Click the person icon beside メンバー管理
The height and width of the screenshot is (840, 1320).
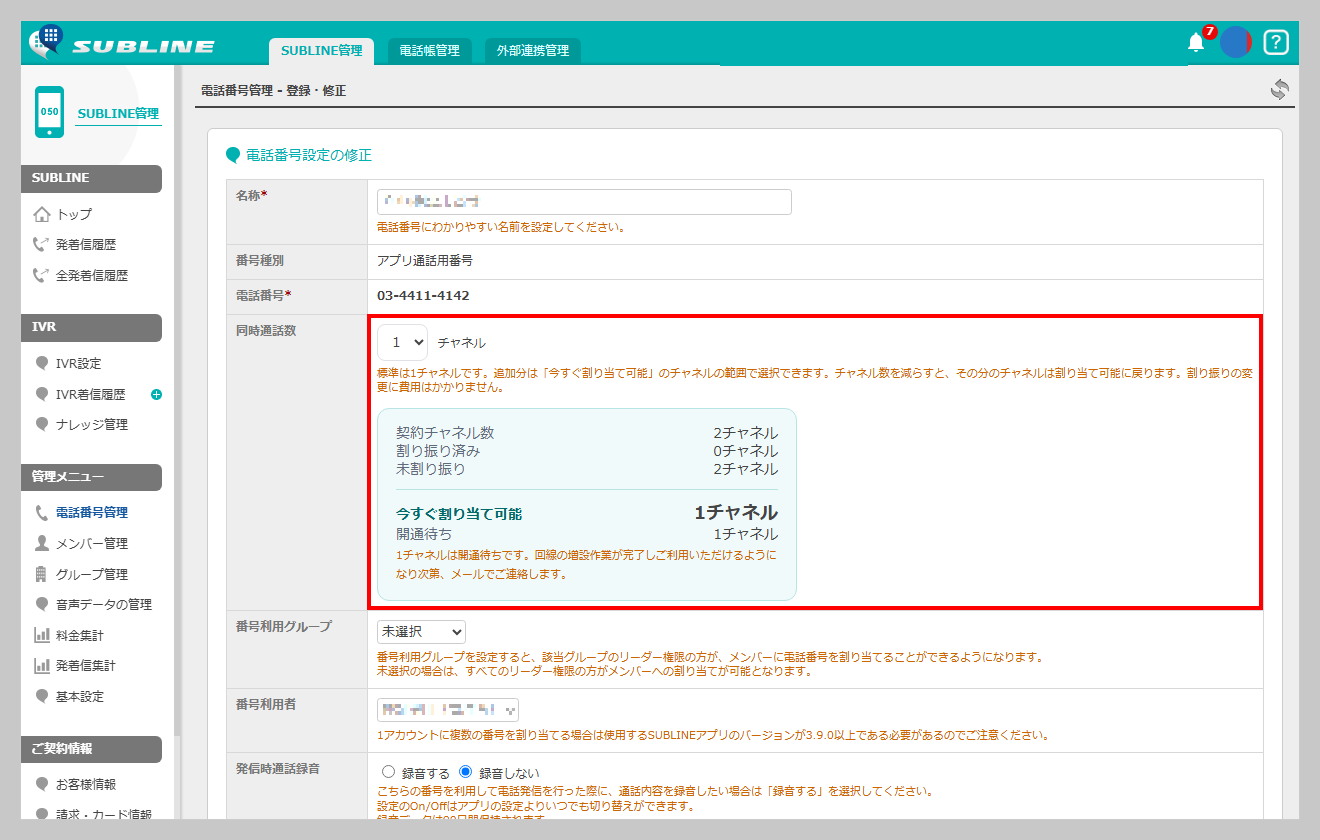pos(41,543)
